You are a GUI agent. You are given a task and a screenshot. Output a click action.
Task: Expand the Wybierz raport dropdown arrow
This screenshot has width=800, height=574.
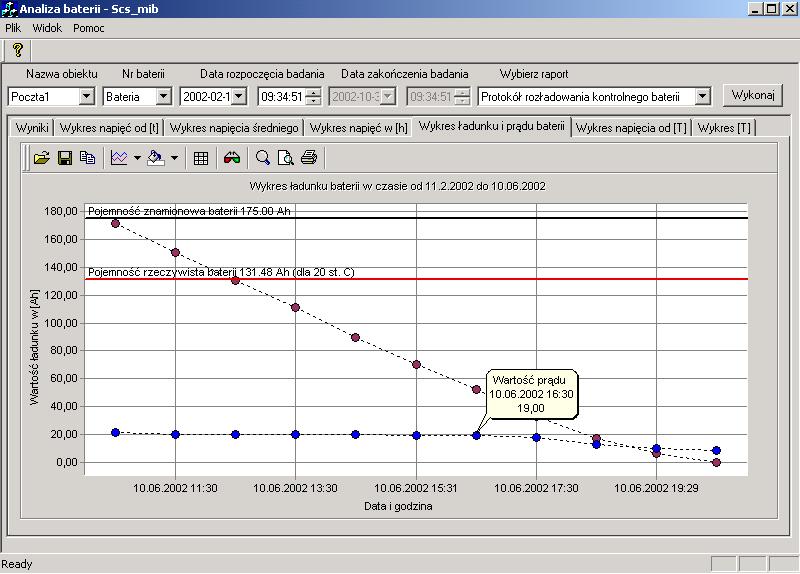tap(703, 96)
